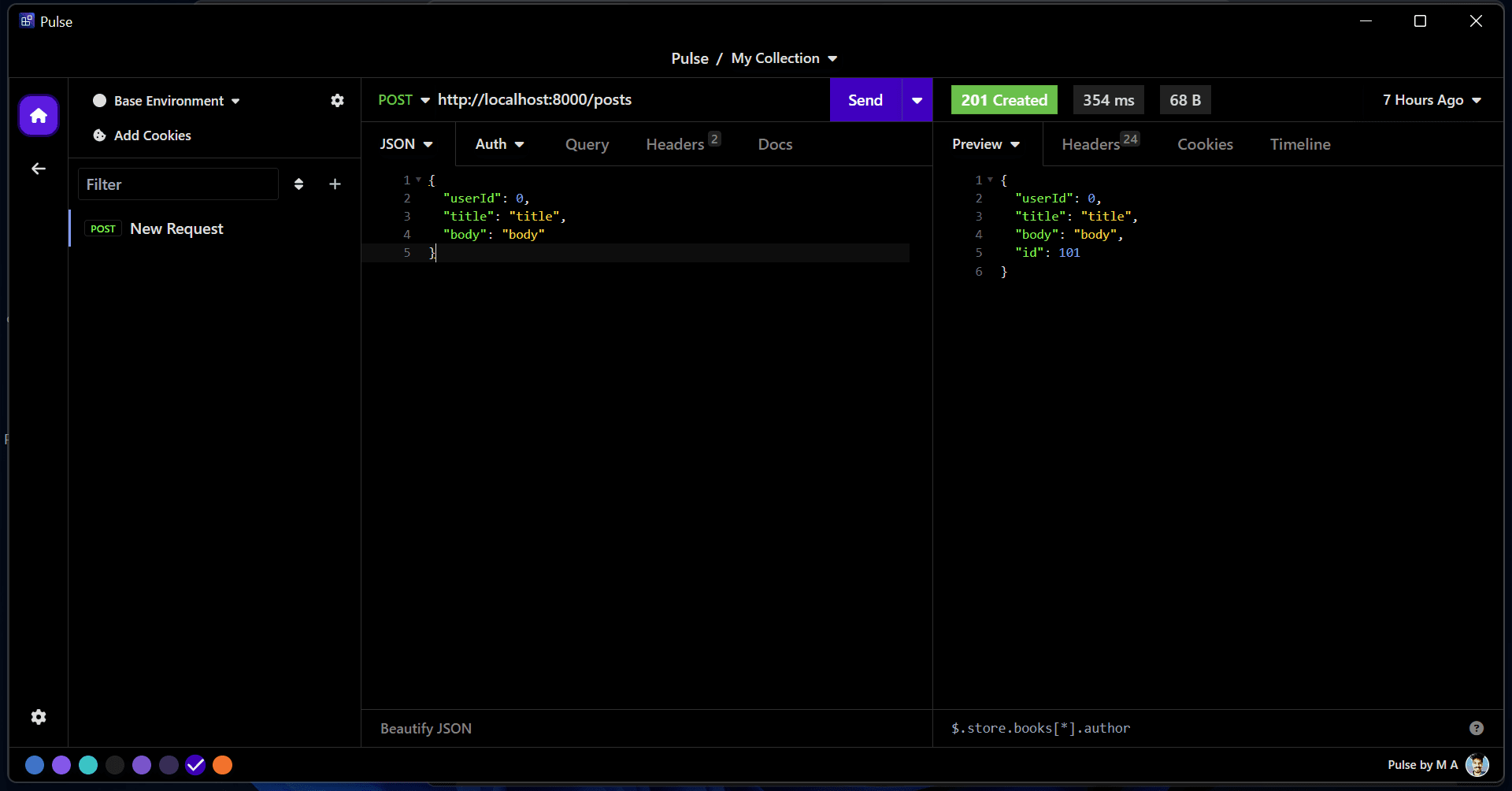Image resolution: width=1512 pixels, height=791 pixels.
Task: Click the back arrow in the sidebar
Action: (x=38, y=169)
